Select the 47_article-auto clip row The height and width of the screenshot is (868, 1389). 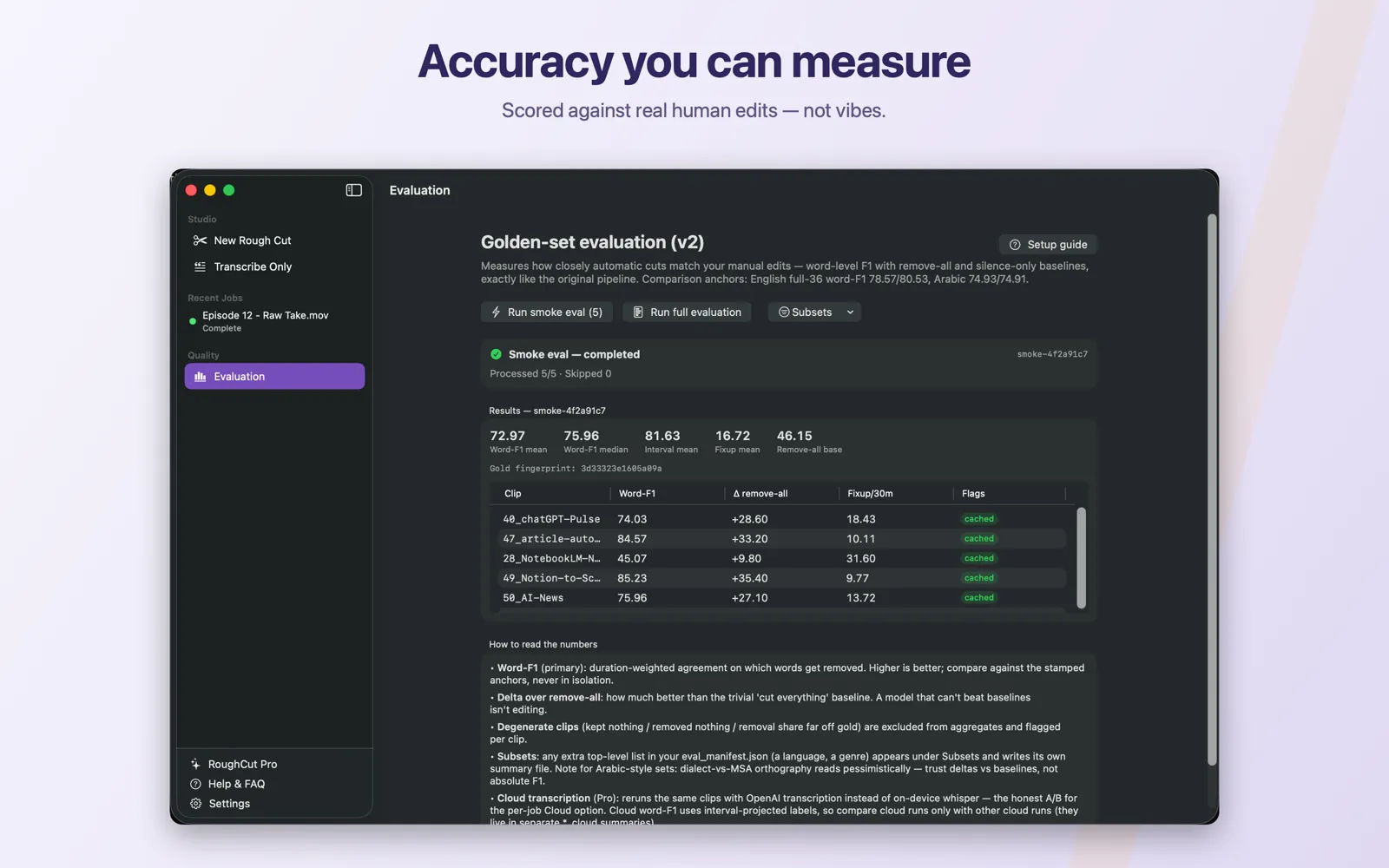point(781,539)
